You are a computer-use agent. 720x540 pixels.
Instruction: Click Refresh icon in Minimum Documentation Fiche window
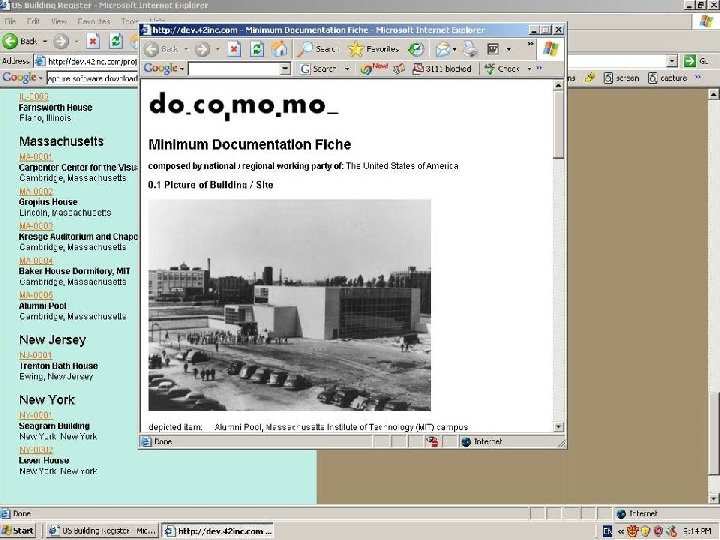(x=257, y=48)
